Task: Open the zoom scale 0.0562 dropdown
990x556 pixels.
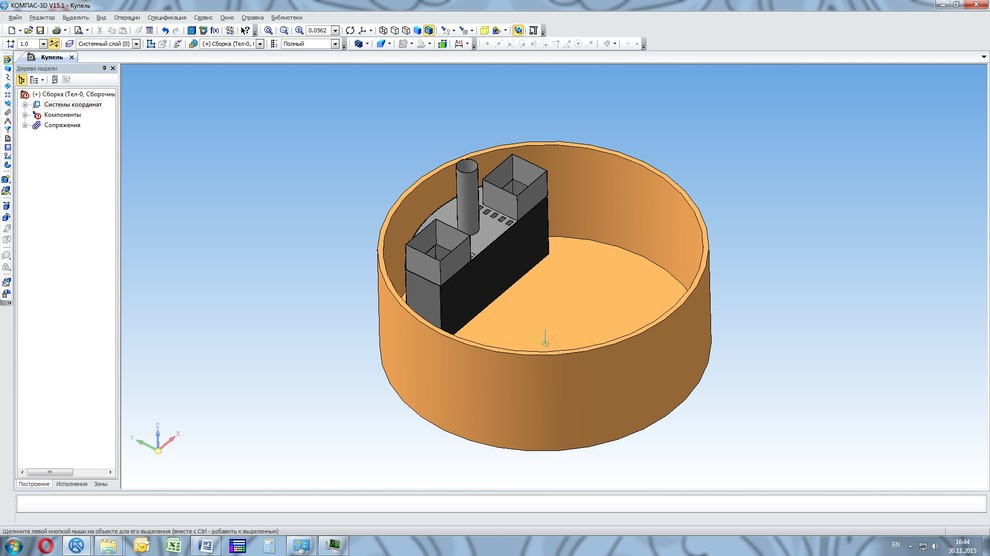Action: (335, 31)
